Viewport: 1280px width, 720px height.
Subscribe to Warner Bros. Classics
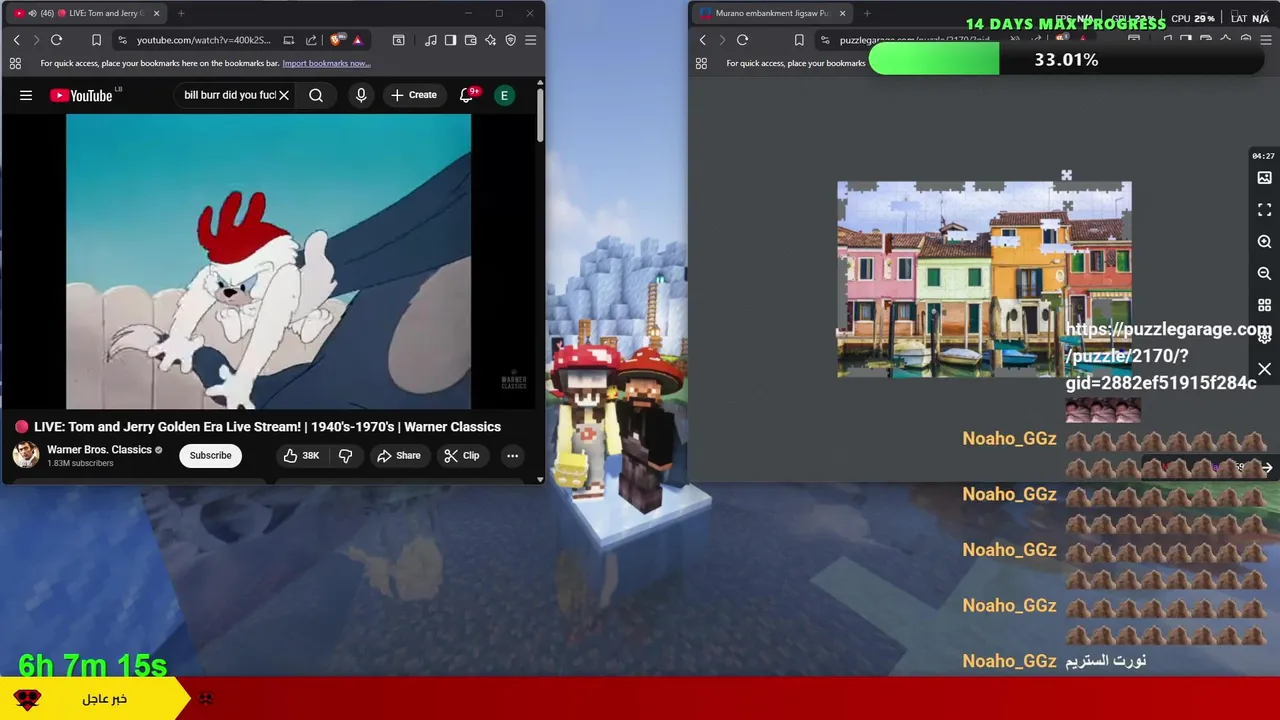pyautogui.click(x=210, y=455)
